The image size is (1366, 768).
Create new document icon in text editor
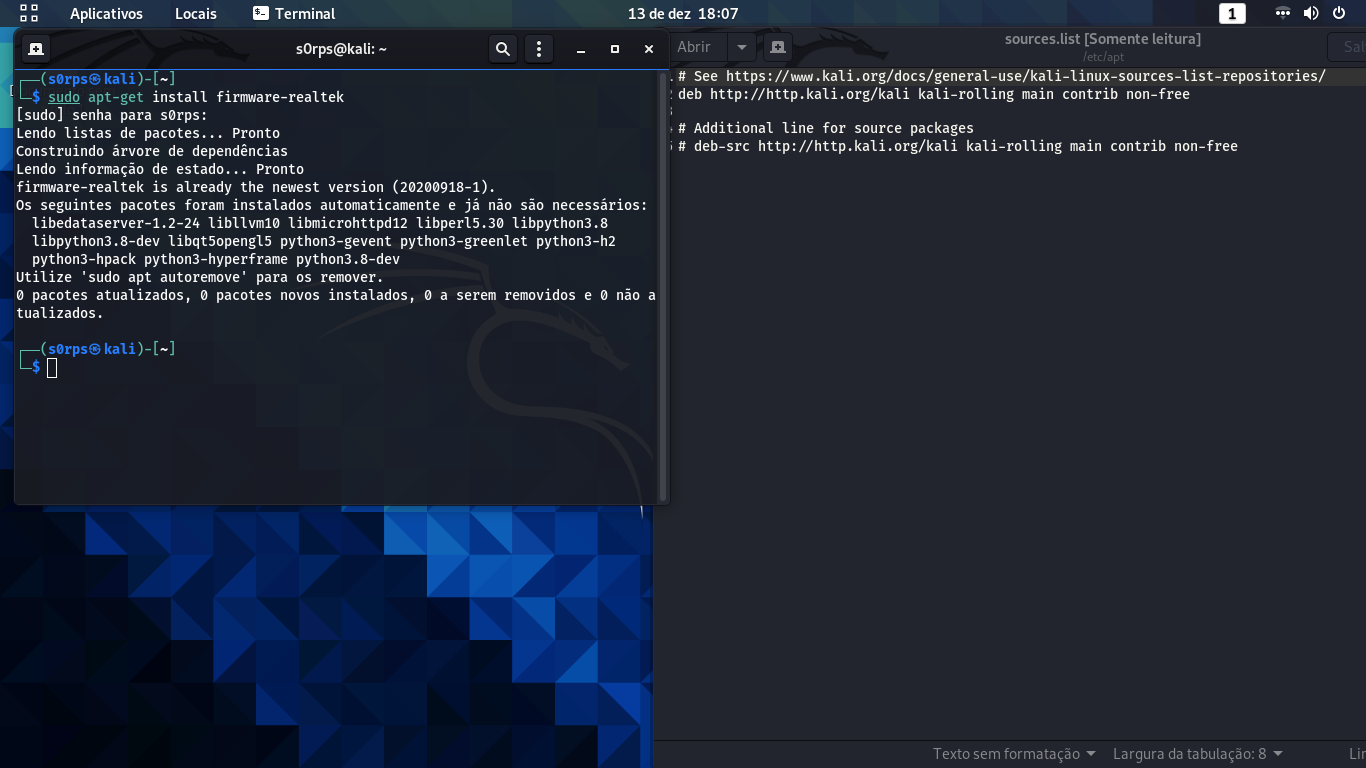click(x=778, y=47)
